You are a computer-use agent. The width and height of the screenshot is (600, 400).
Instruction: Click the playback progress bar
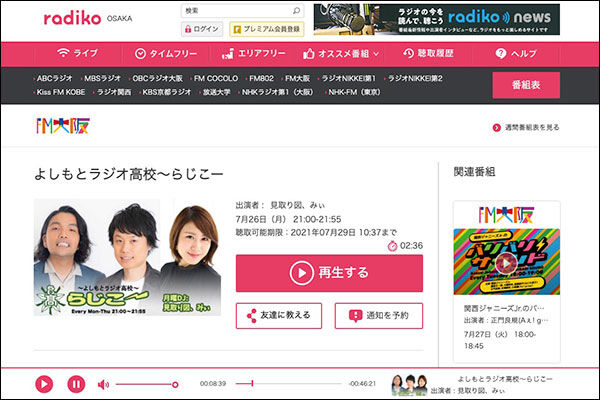click(x=289, y=384)
